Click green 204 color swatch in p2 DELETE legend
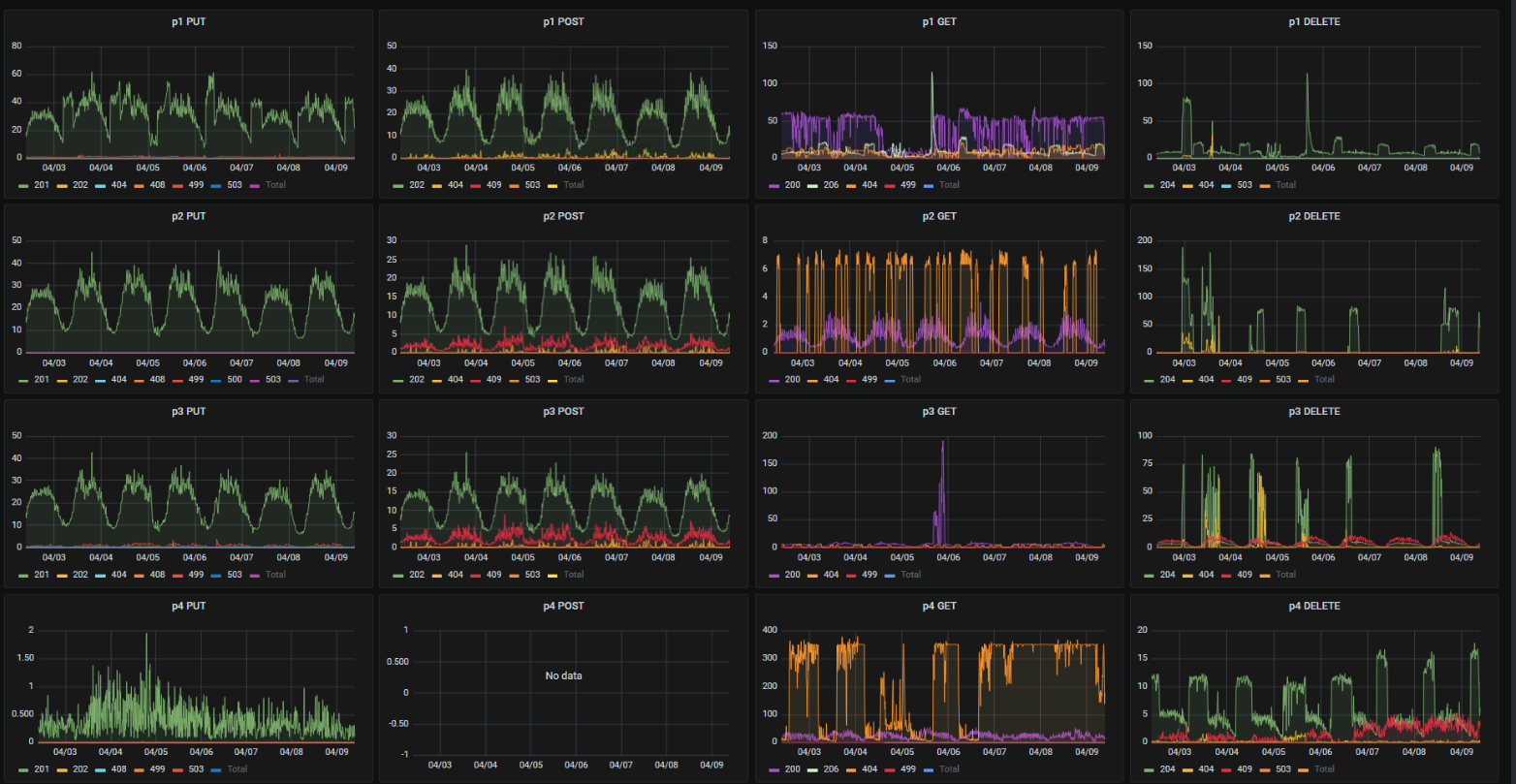 point(1151,379)
